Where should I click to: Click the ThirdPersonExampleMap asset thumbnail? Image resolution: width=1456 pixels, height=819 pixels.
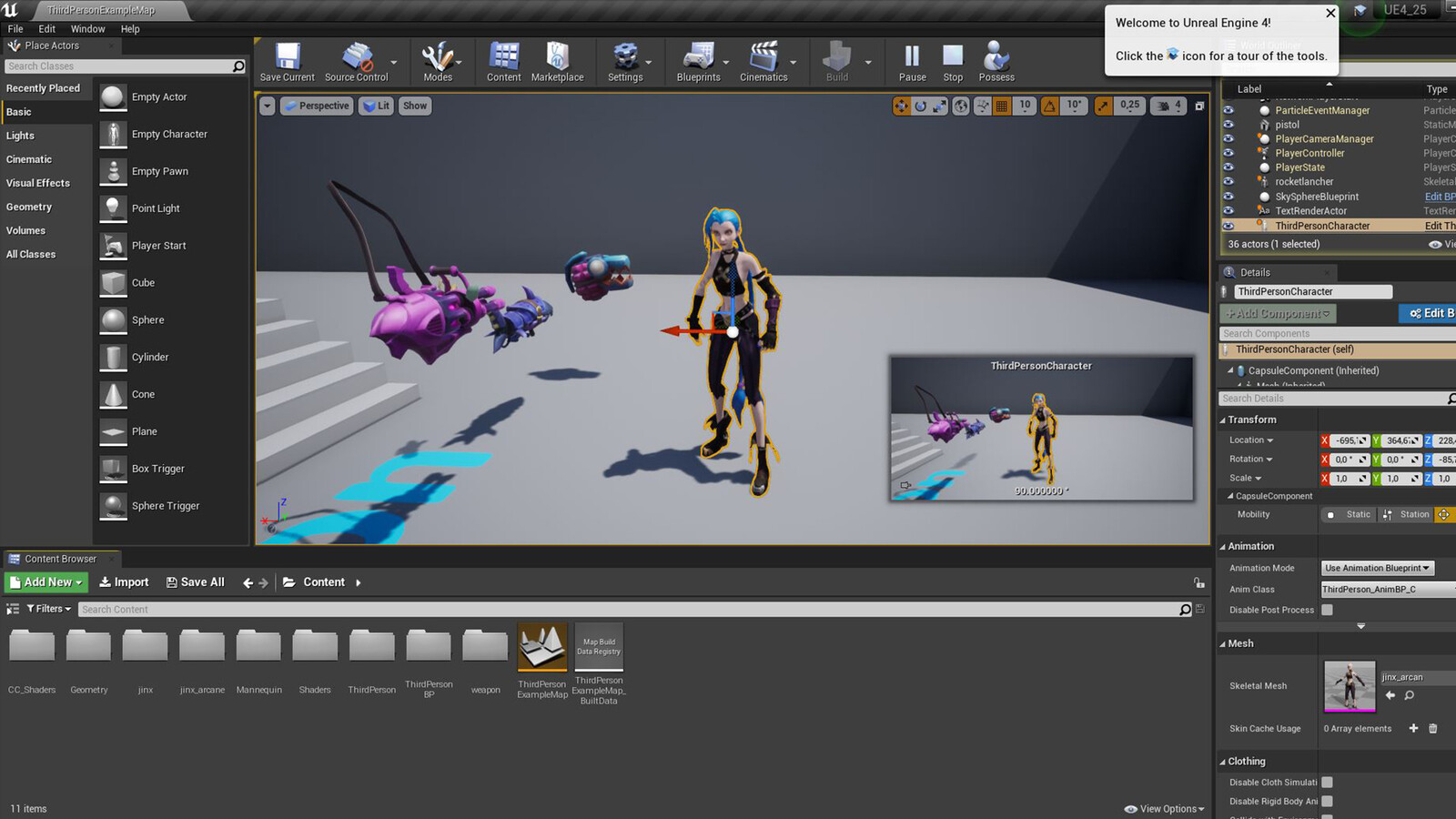point(542,648)
